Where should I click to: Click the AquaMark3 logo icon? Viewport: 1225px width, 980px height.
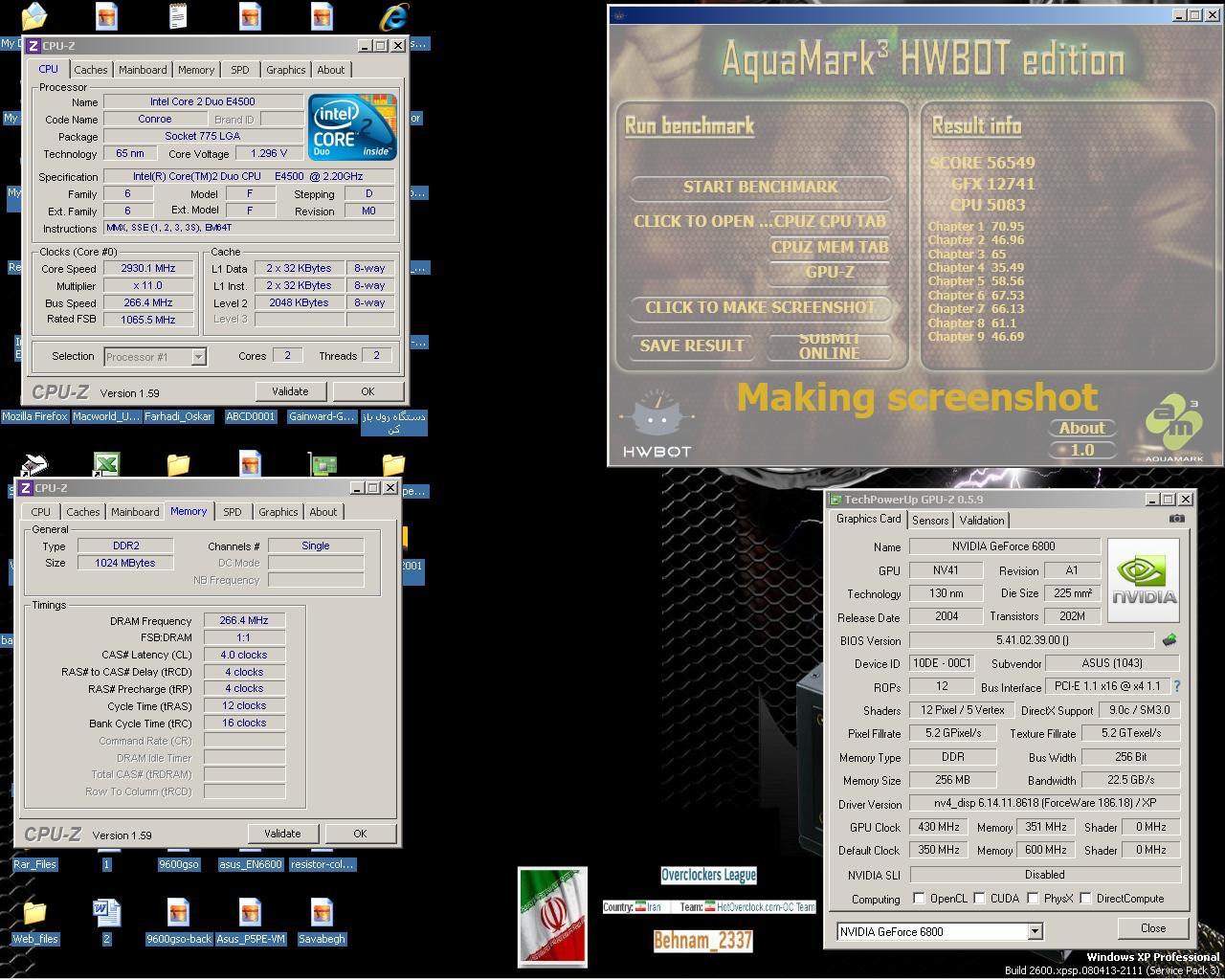click(x=1174, y=428)
